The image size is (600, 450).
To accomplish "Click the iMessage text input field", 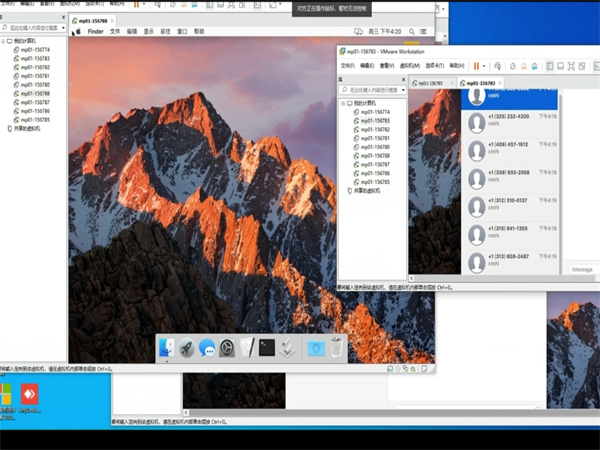I will pyautogui.click(x=581, y=269).
